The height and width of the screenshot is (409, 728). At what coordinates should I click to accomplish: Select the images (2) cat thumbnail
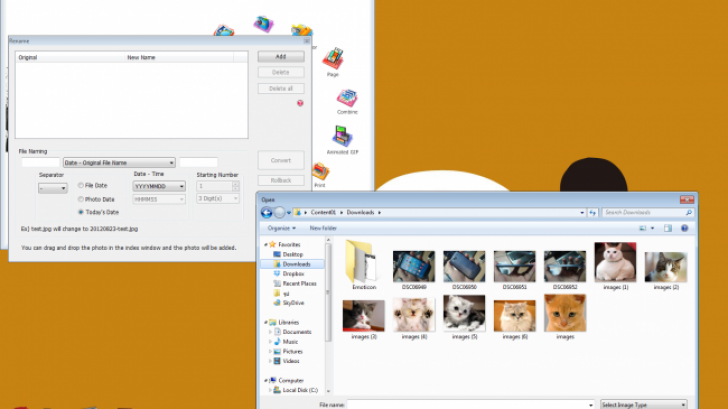pos(666,268)
